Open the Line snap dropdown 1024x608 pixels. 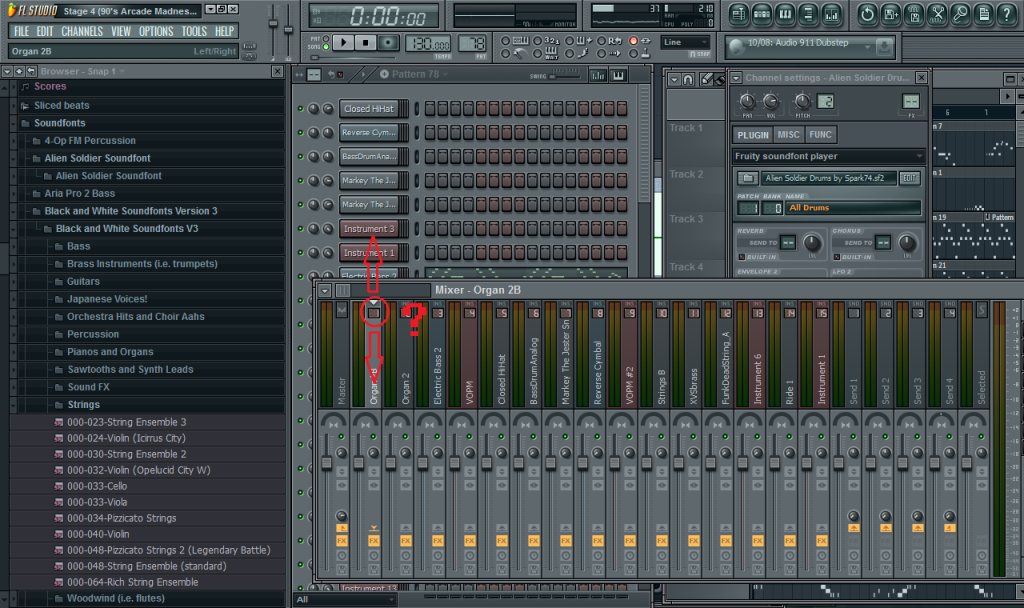point(685,42)
